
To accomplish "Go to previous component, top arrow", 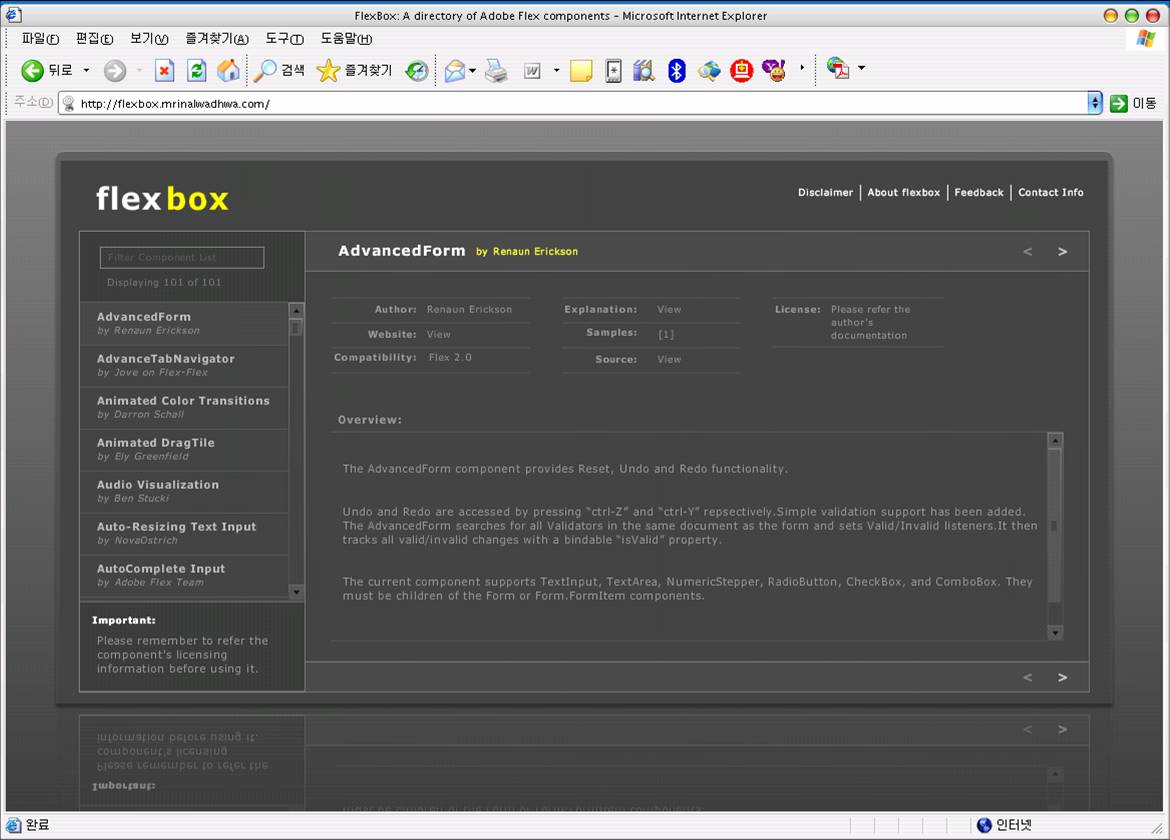I will click(x=1027, y=252).
